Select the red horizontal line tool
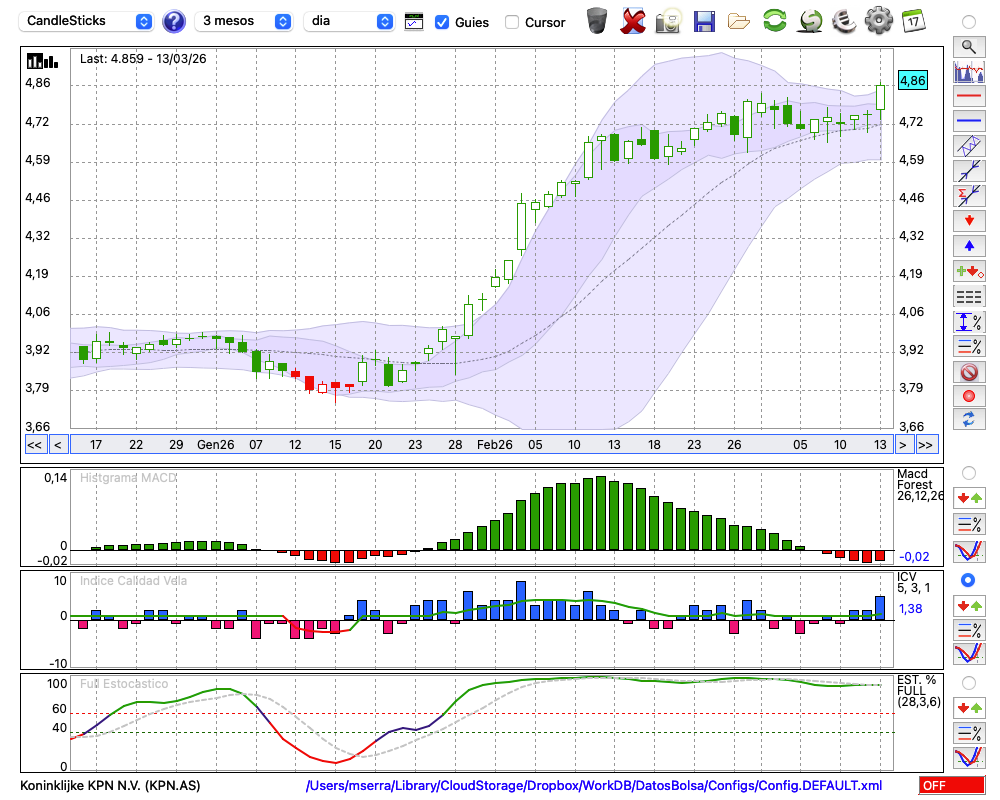Screen dimensions: 1000x800 [968, 97]
